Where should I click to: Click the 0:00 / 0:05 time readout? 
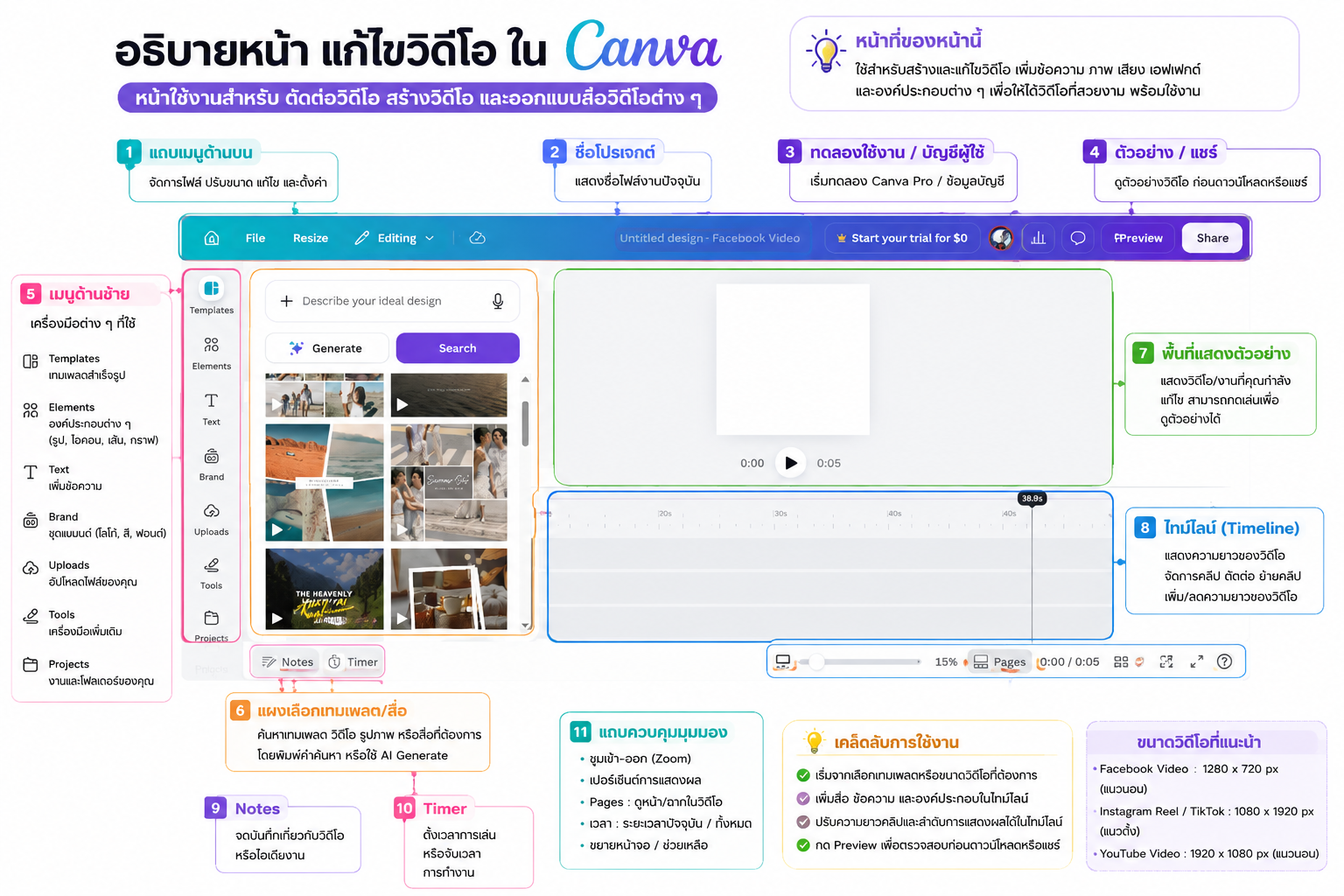[x=1069, y=661]
